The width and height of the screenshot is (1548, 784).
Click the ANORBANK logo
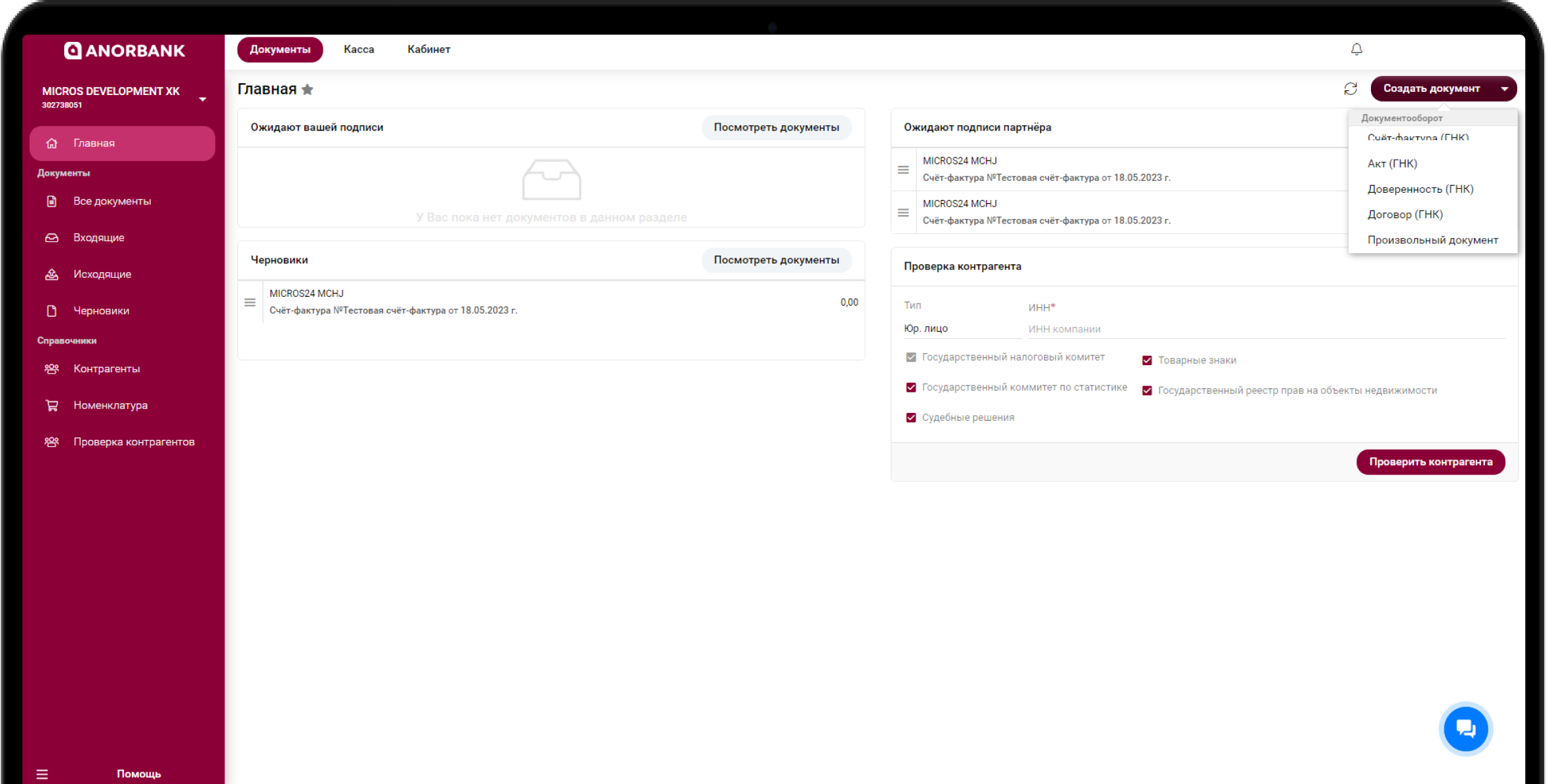pyautogui.click(x=124, y=50)
